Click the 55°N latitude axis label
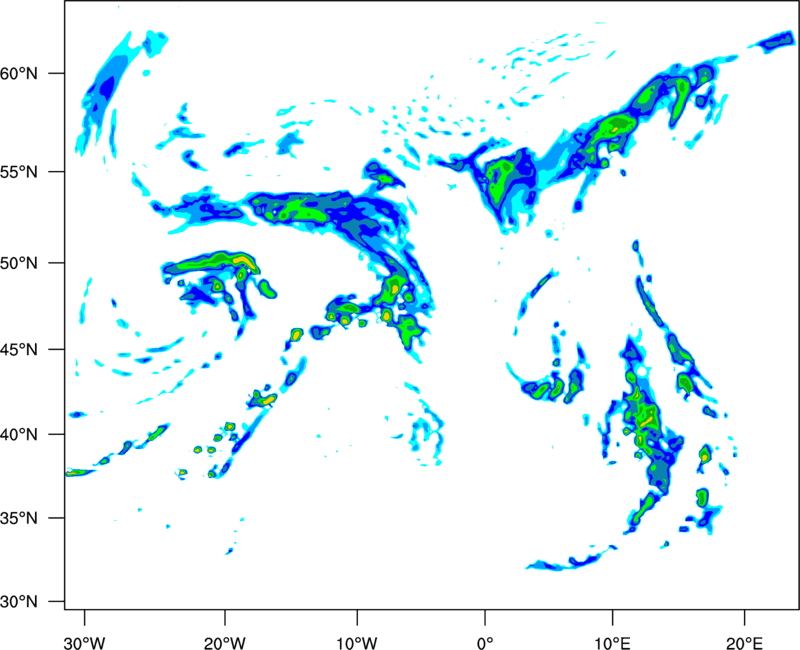This screenshot has height=650, width=800. tap(19, 172)
